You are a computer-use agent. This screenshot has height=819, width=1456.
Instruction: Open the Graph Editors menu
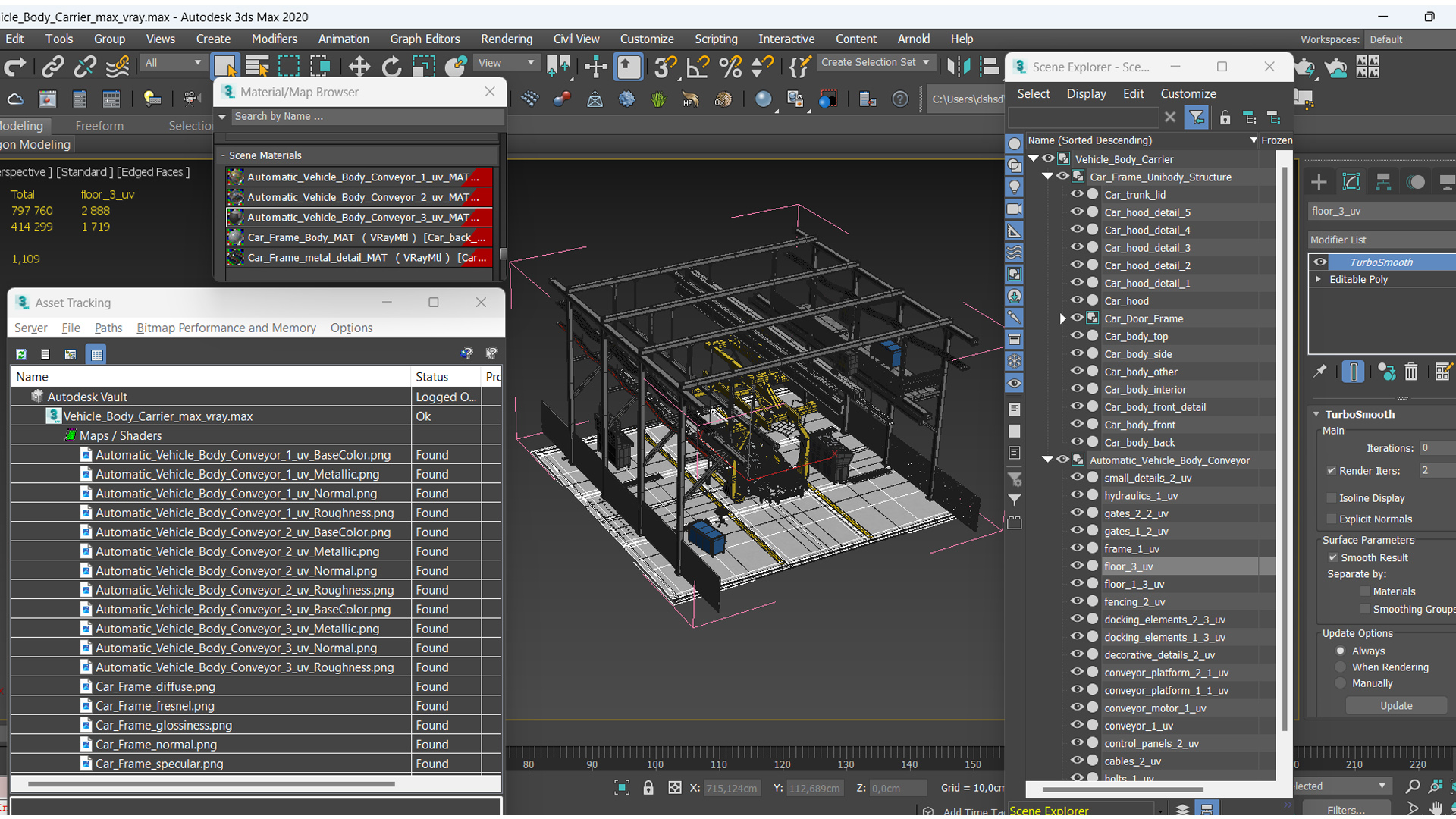point(425,39)
